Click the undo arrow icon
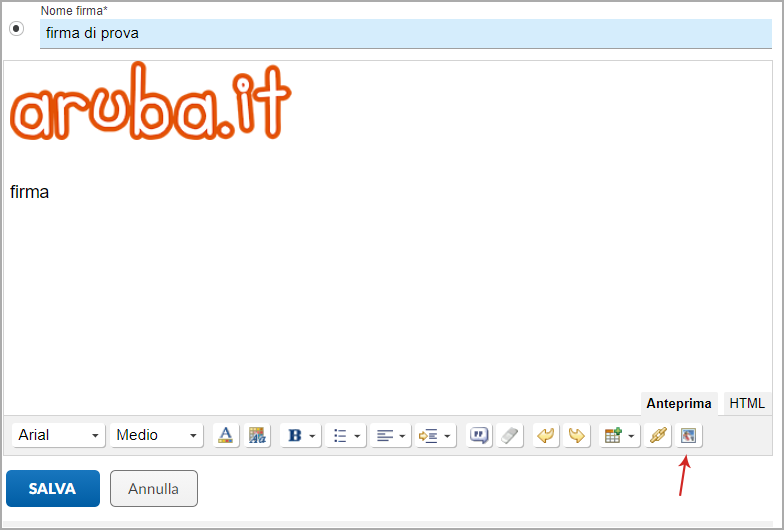784x530 pixels. pyautogui.click(x=546, y=435)
